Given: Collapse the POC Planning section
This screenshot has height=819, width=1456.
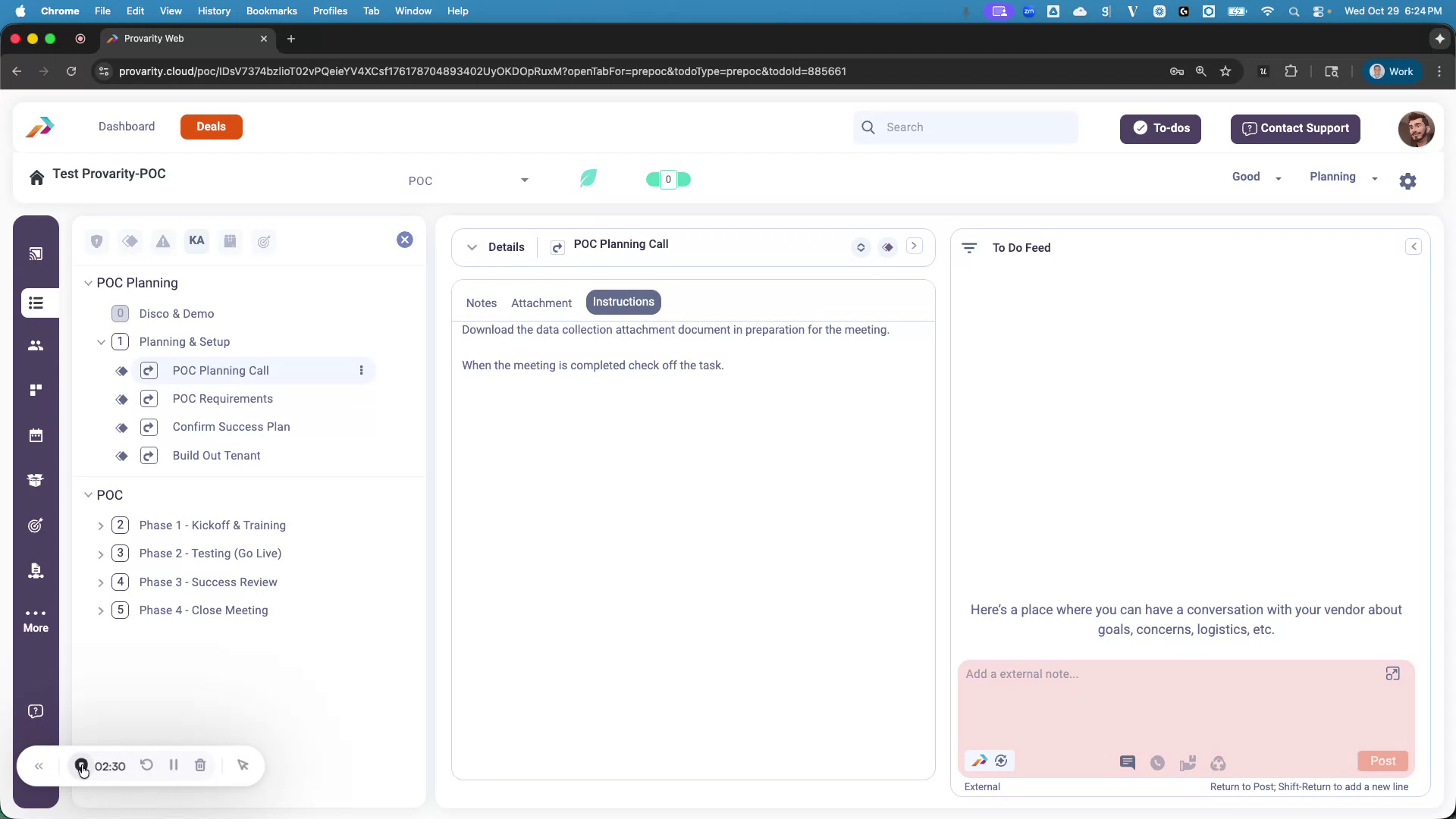Looking at the screenshot, I should click(89, 283).
